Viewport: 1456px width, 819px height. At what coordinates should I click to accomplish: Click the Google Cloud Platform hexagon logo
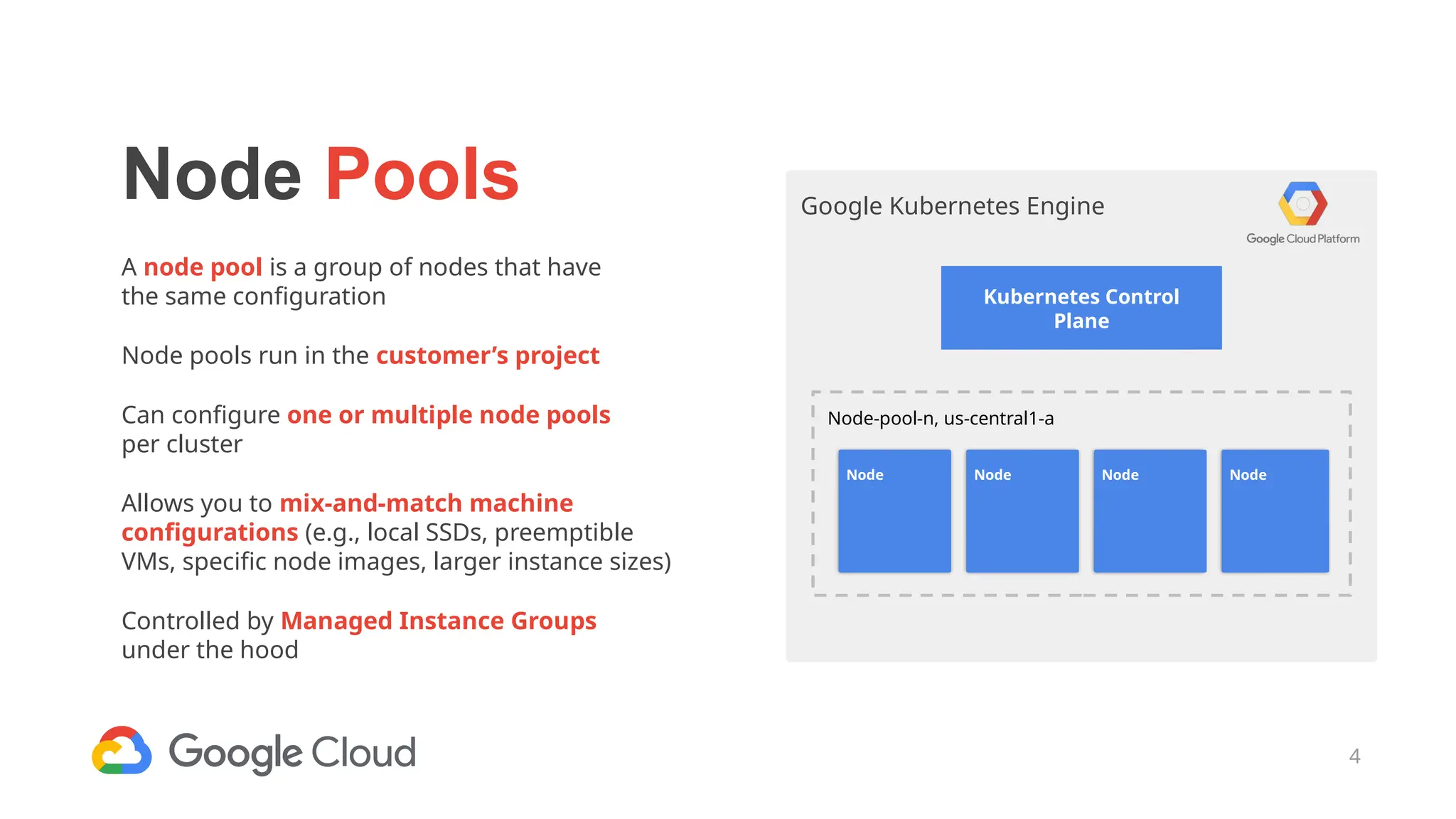pyautogui.click(x=1302, y=204)
